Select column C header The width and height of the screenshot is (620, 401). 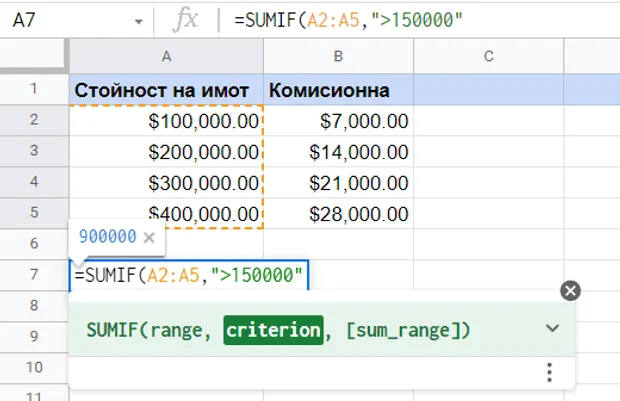(x=489, y=56)
